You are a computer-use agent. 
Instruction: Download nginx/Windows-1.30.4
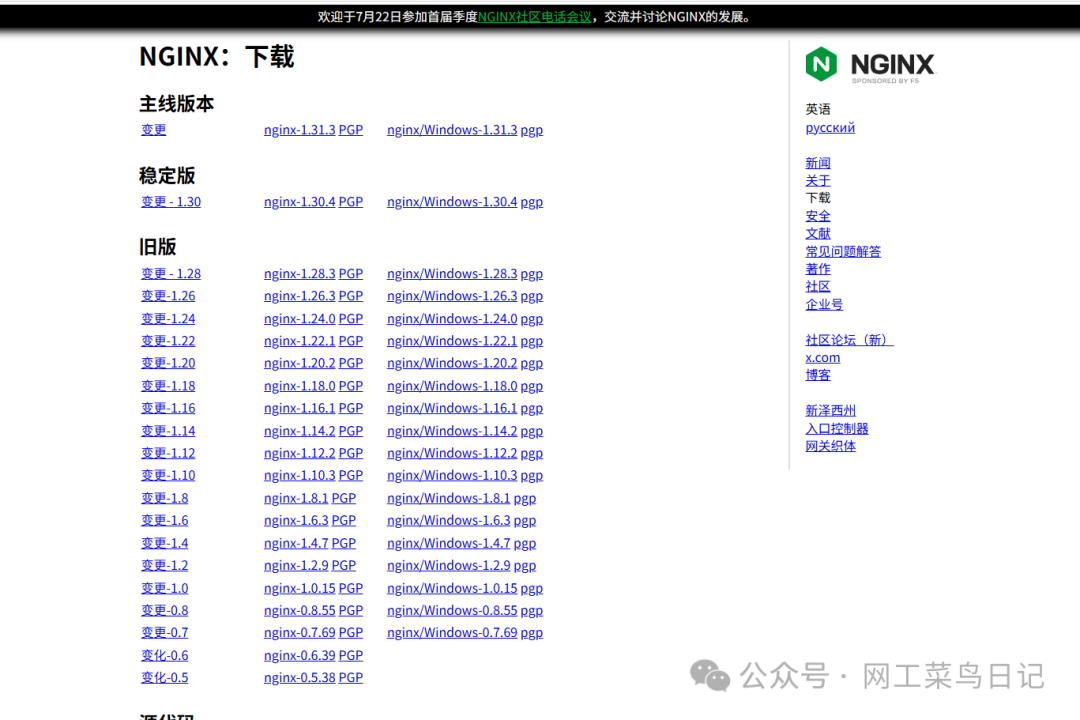pos(452,202)
